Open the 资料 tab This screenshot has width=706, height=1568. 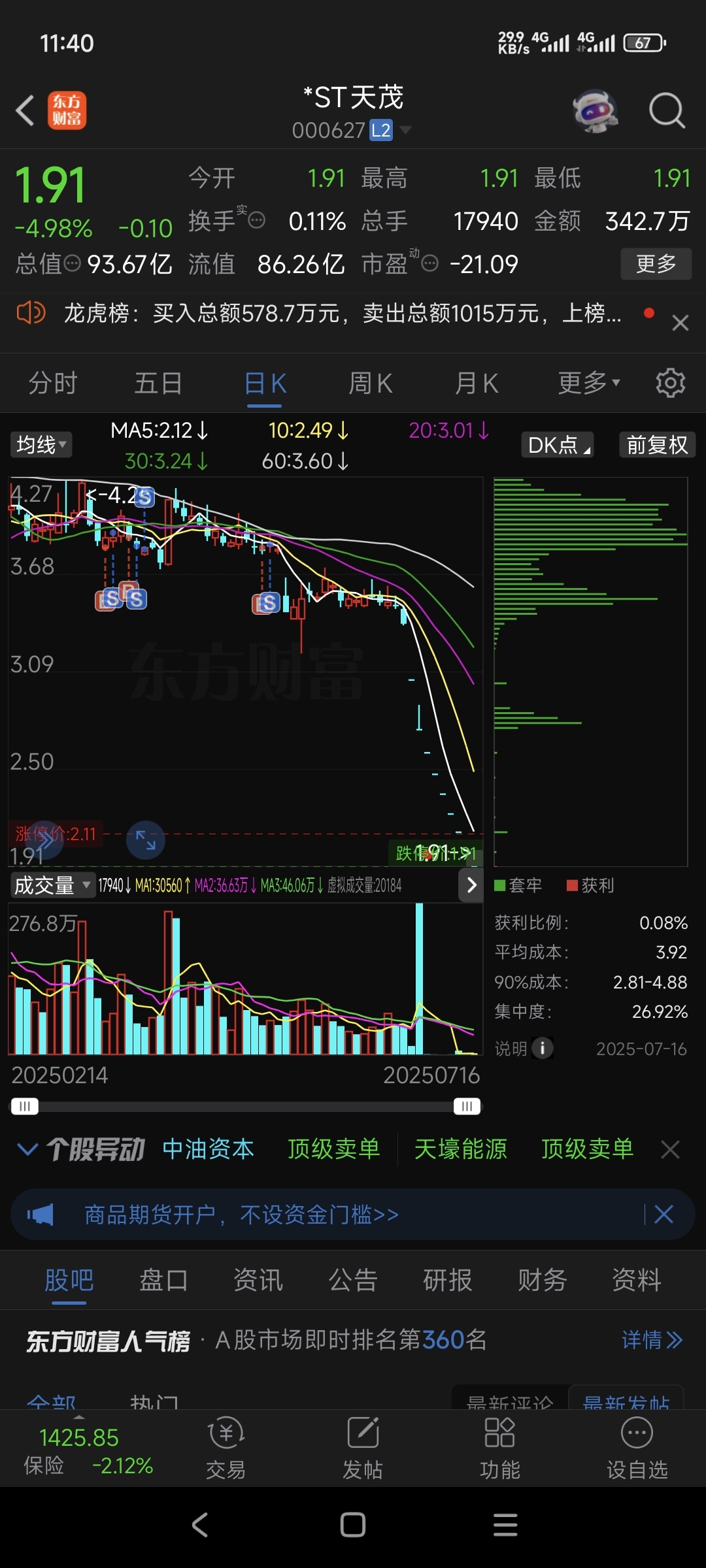(x=637, y=1280)
